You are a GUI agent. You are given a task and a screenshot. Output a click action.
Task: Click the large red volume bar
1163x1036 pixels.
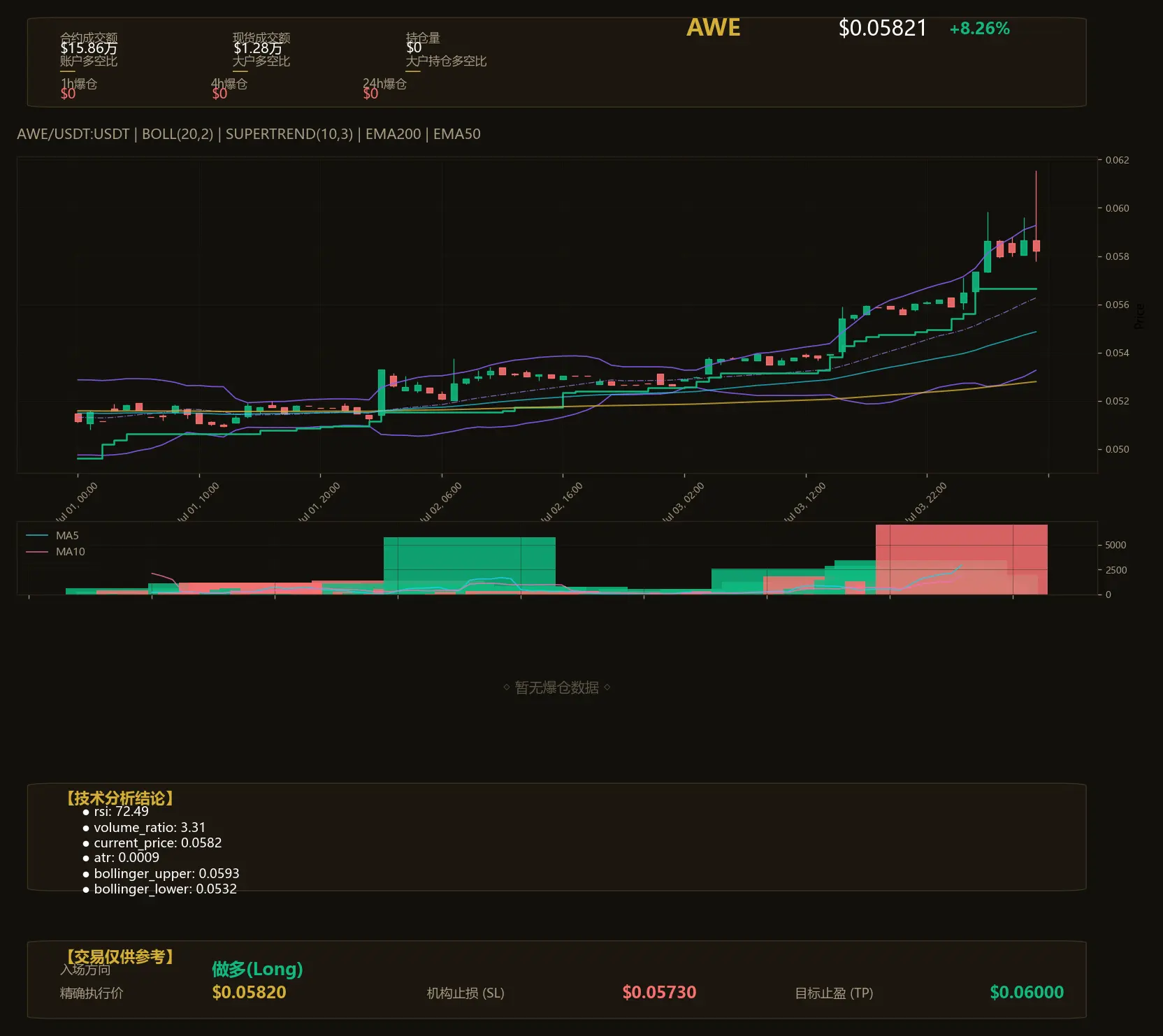pos(961,559)
